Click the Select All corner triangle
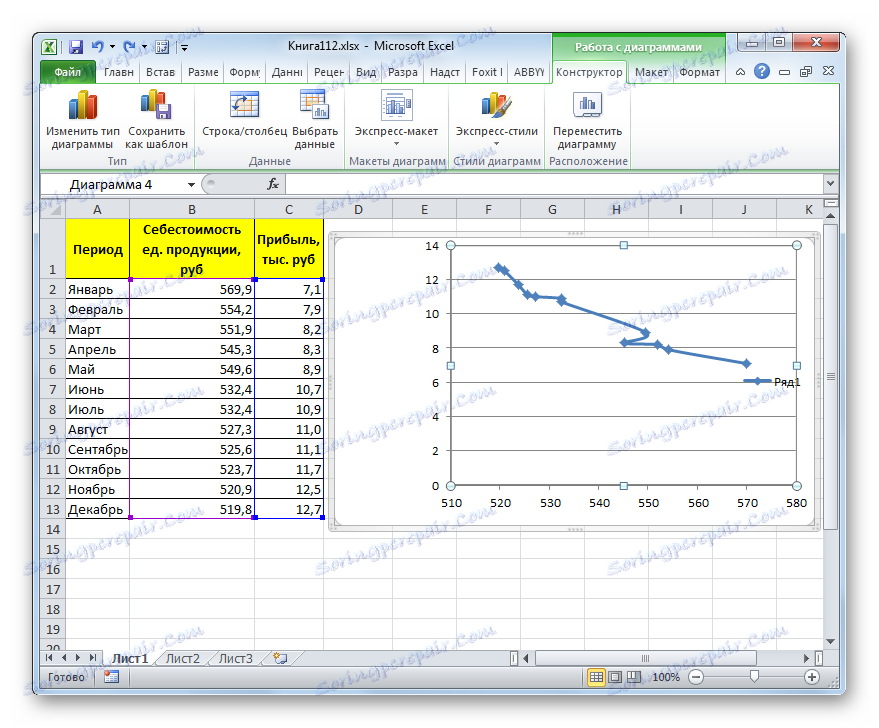 pyautogui.click(x=53, y=209)
